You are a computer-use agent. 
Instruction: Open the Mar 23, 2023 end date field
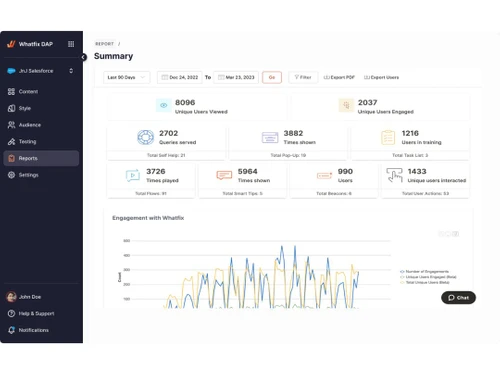coord(236,77)
